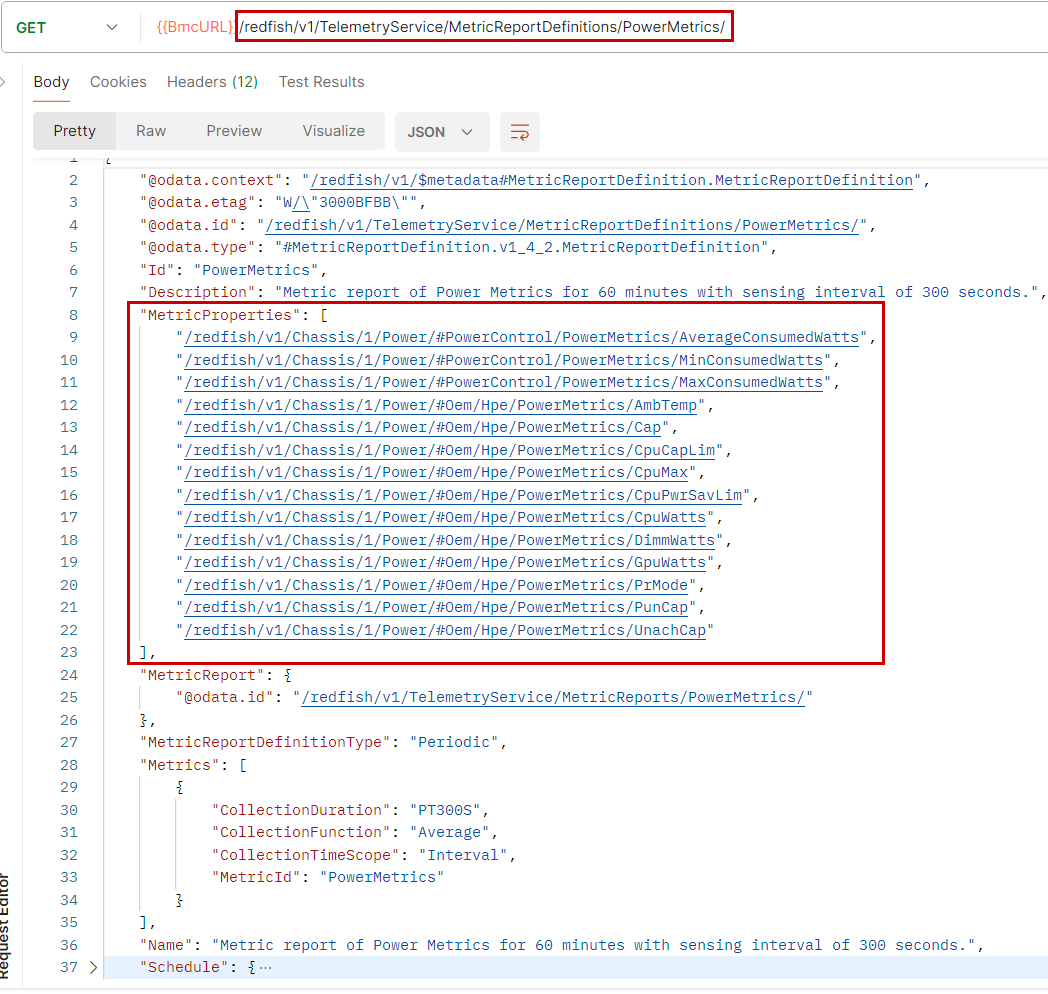Open the GET method dropdown
The image size is (1048, 994).
pyautogui.click(x=67, y=27)
